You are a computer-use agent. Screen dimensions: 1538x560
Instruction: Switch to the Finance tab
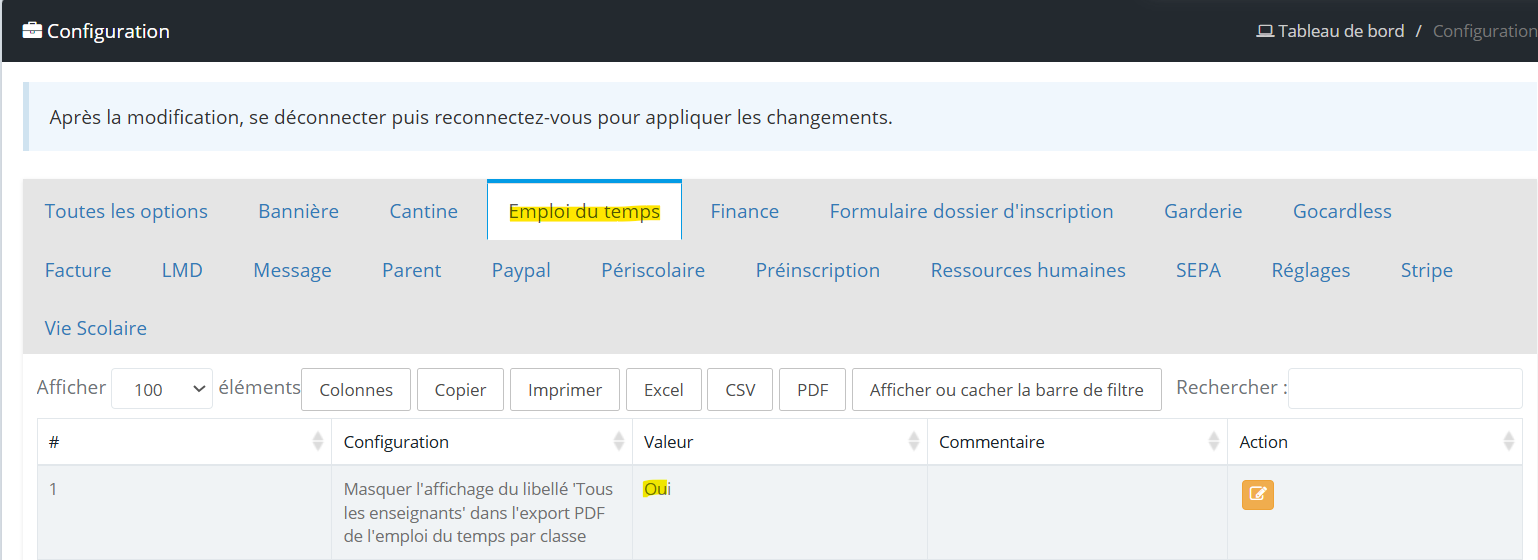pyautogui.click(x=745, y=211)
